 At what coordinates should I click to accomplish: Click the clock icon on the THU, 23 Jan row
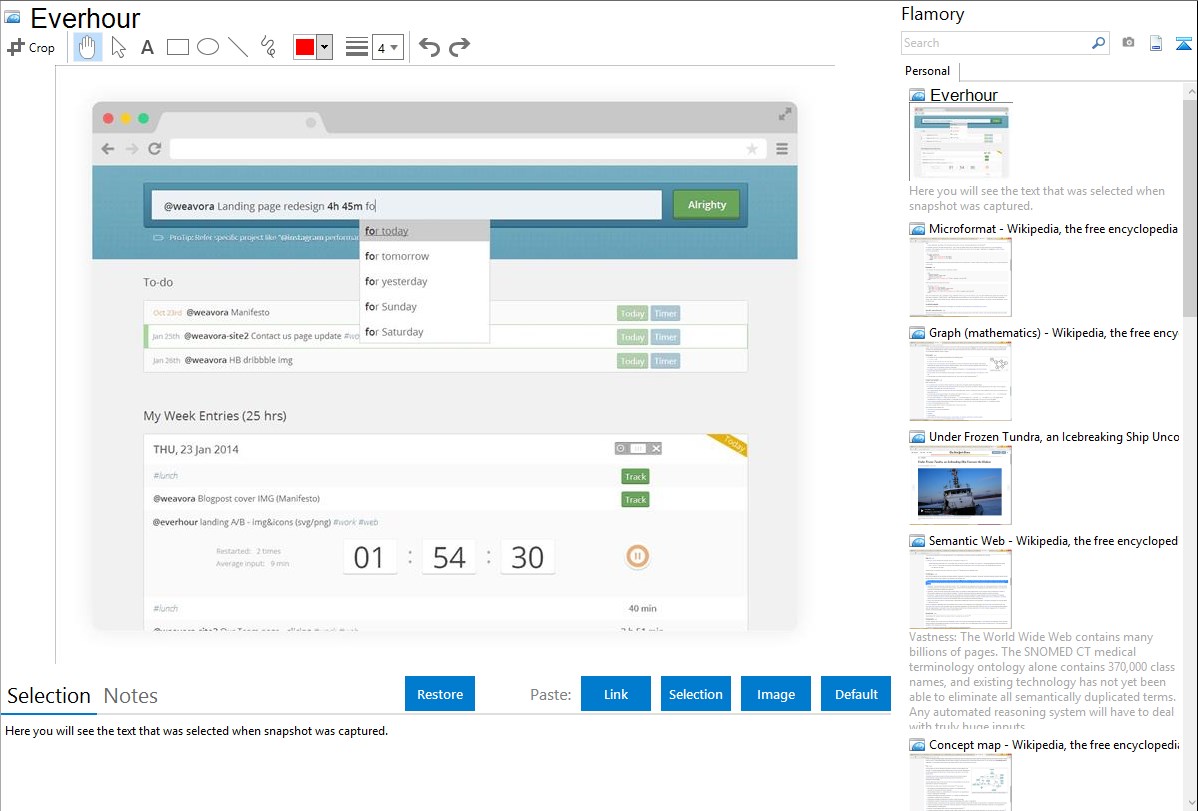[x=620, y=449]
